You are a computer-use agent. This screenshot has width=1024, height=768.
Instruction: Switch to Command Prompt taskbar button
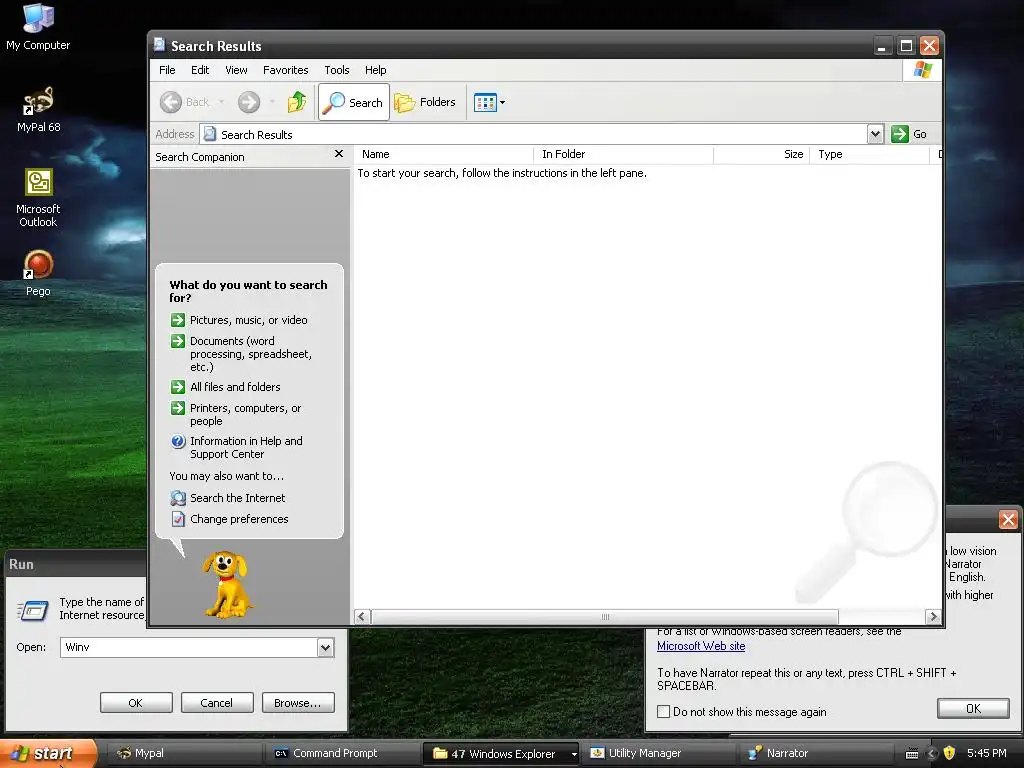point(342,753)
